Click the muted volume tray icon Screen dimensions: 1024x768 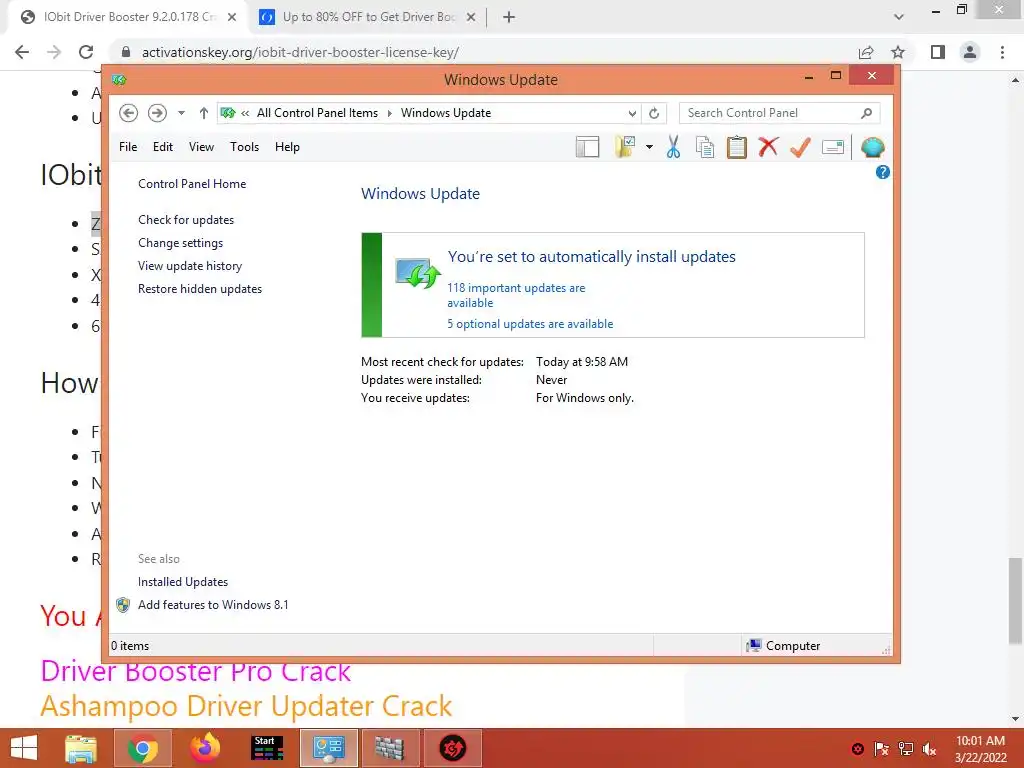pyautogui.click(x=929, y=749)
